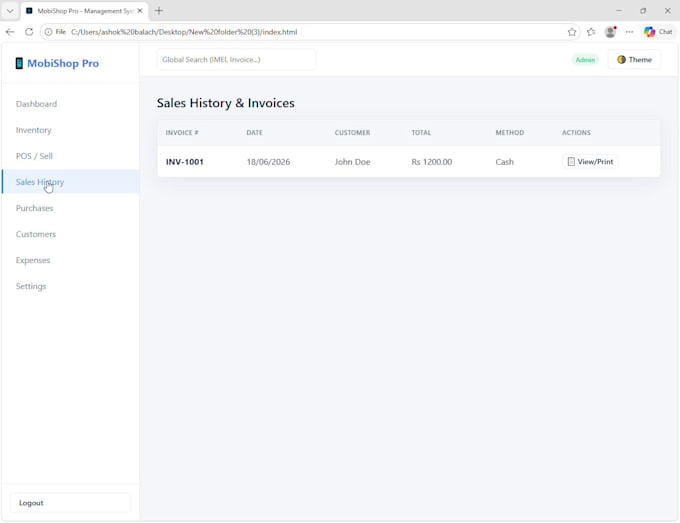
Task: Click the ACTIONS column header
Action: [x=576, y=133]
